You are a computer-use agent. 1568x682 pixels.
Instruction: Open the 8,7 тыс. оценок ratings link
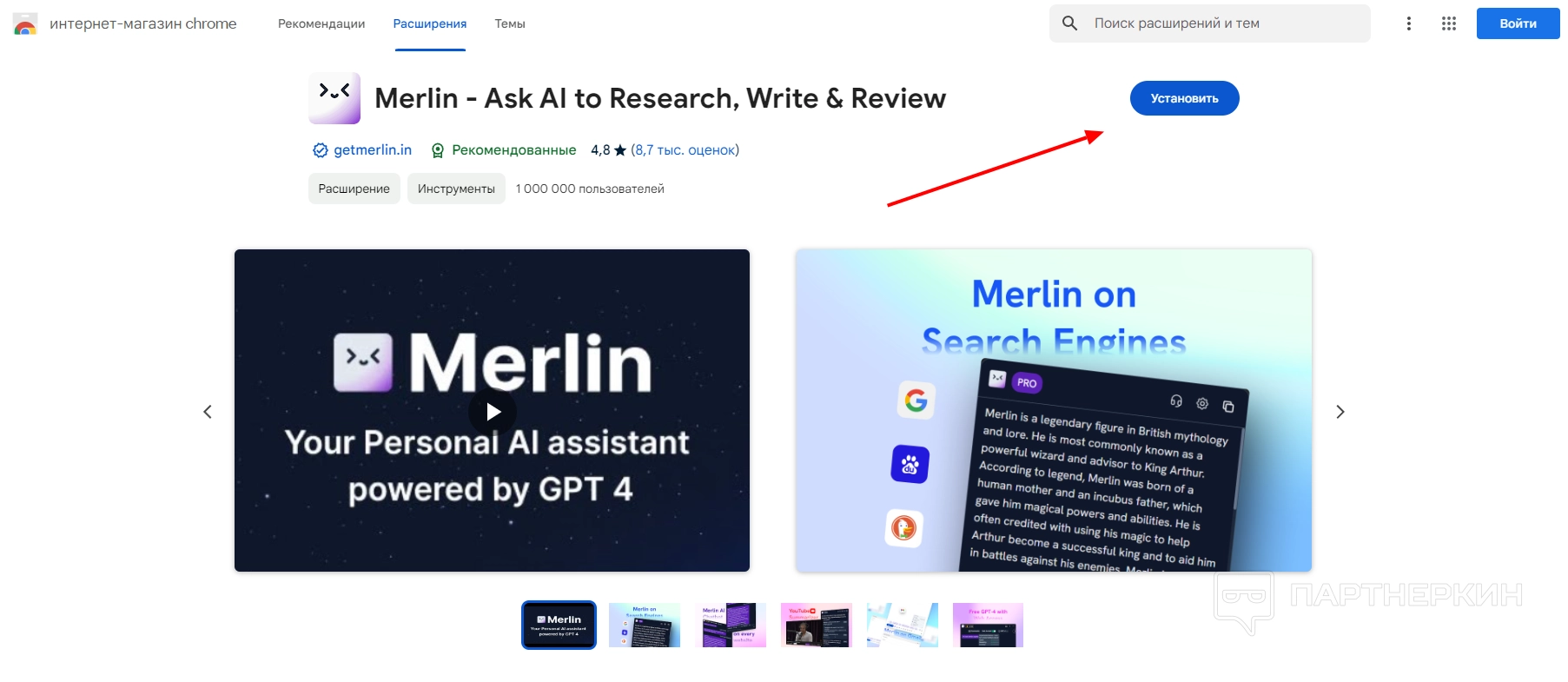coord(685,150)
